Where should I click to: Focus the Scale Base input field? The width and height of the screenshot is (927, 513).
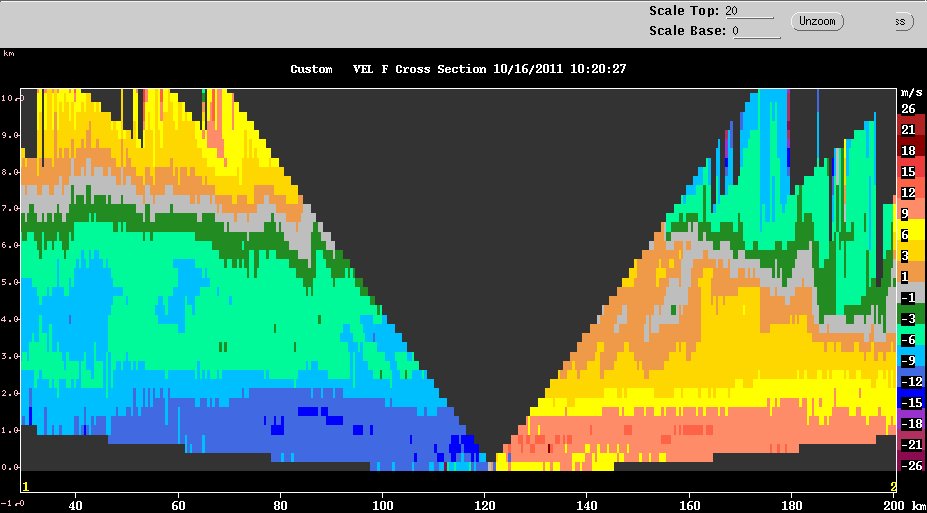(x=756, y=31)
